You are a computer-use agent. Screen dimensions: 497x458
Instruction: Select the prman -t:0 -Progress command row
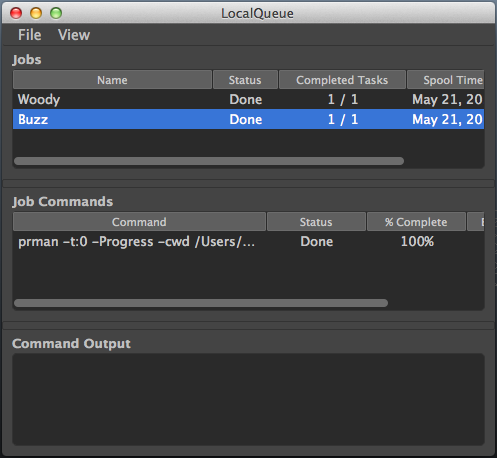tap(248, 241)
